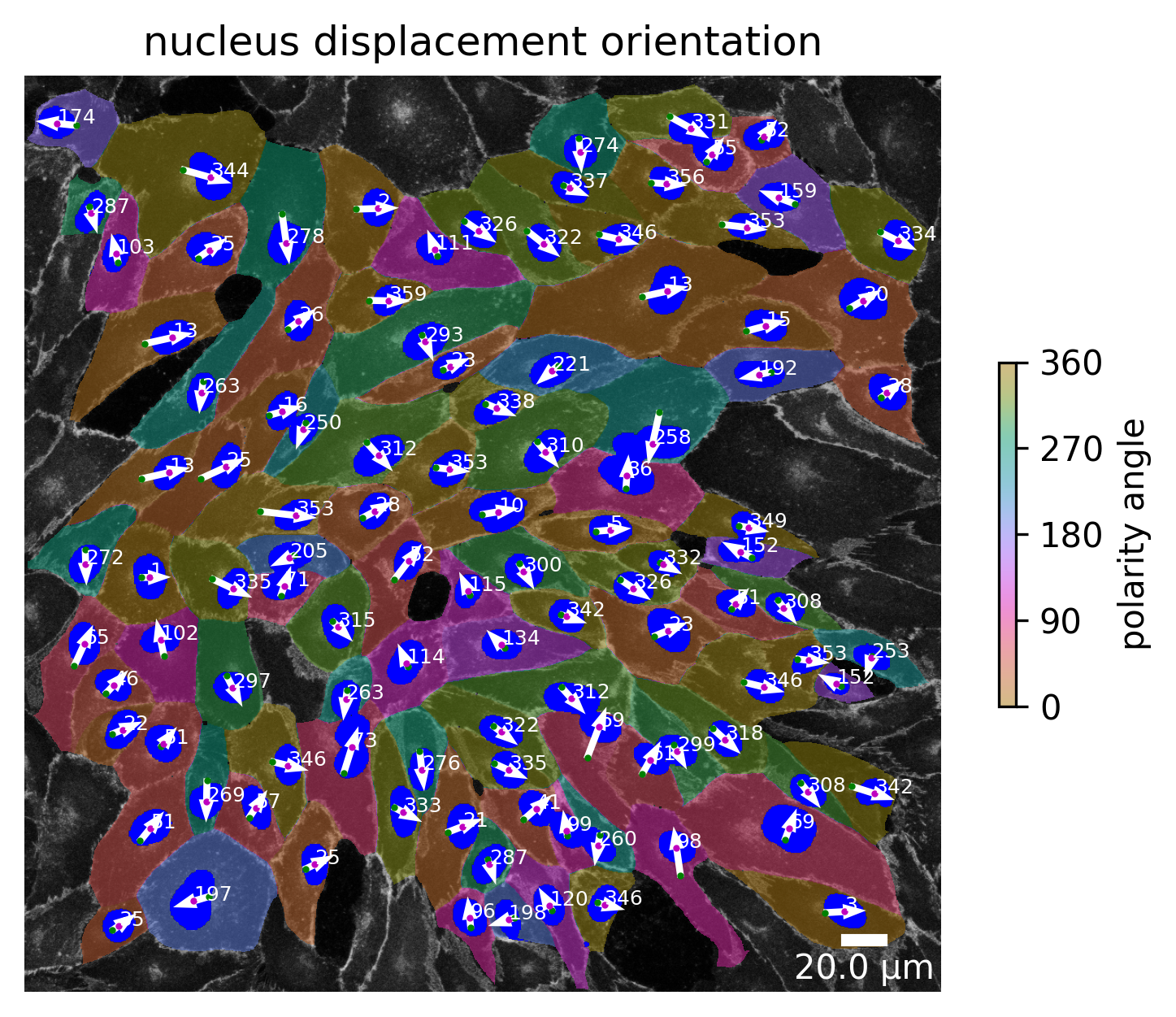Click the cell label 334
The height and width of the screenshot is (1017, 1176).
click(x=918, y=235)
